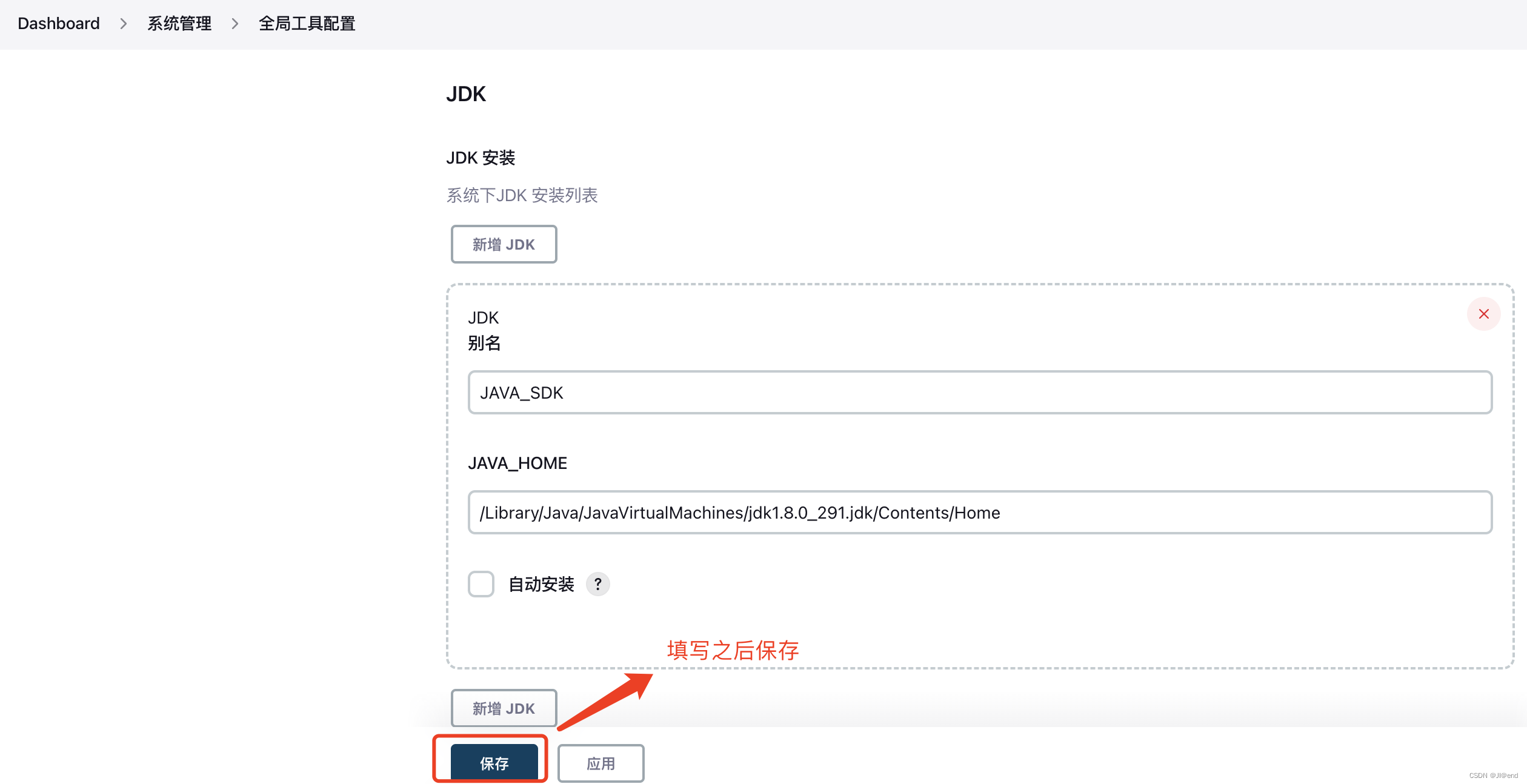Remove the JDK entry with red X

[x=1483, y=314]
